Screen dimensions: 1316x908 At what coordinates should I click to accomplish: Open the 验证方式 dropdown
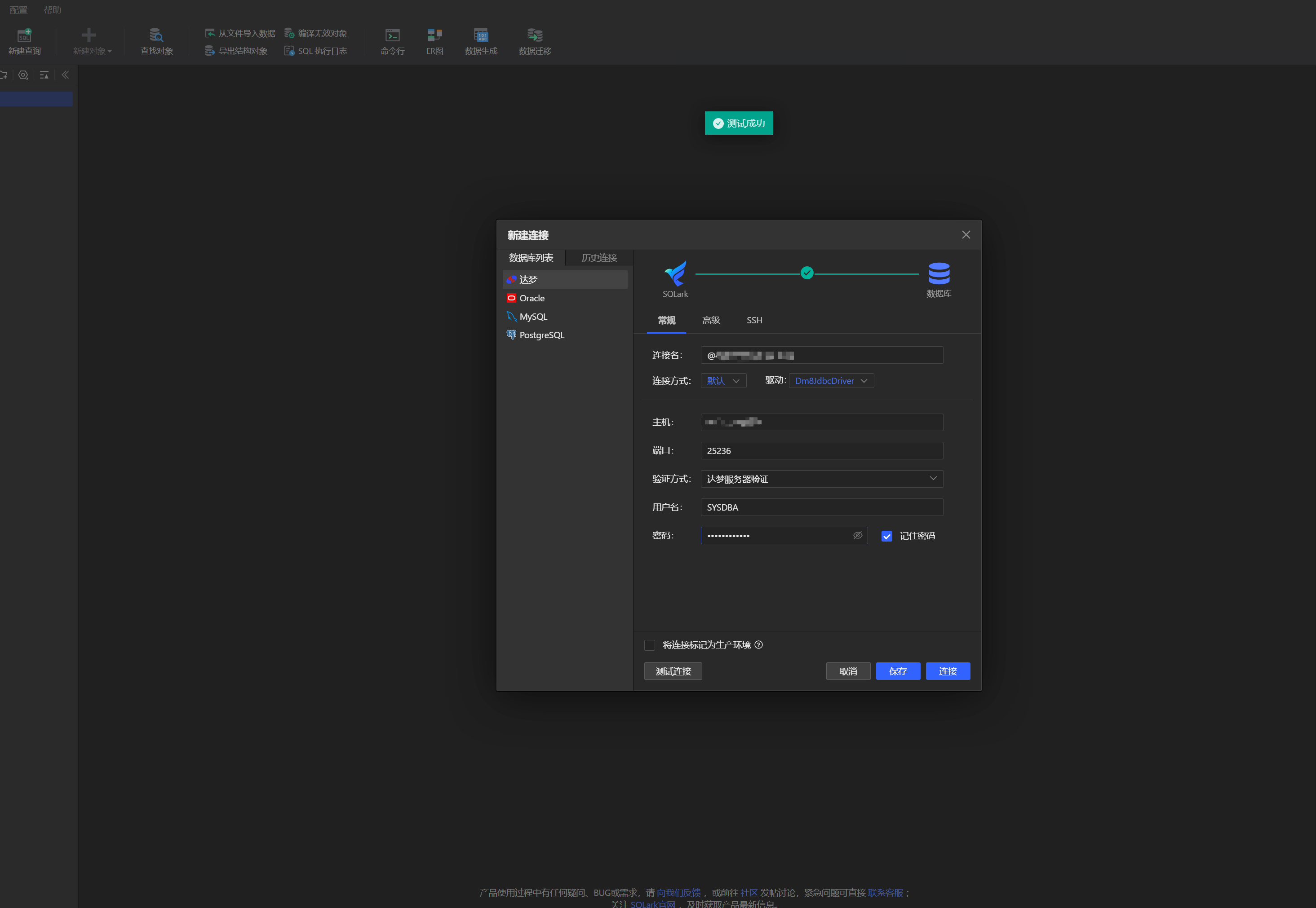point(821,479)
